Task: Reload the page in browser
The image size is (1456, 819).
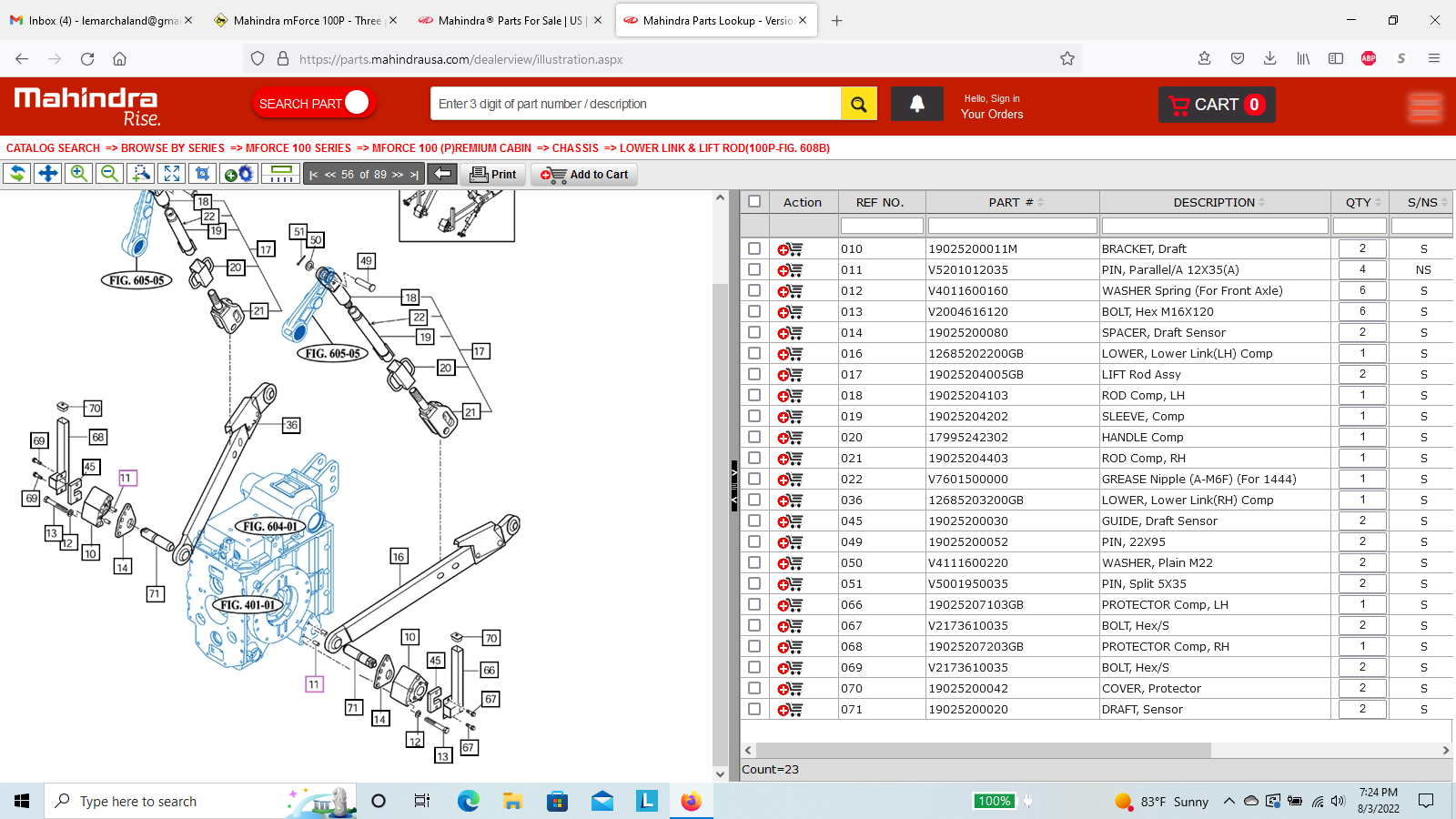Action: (87, 59)
